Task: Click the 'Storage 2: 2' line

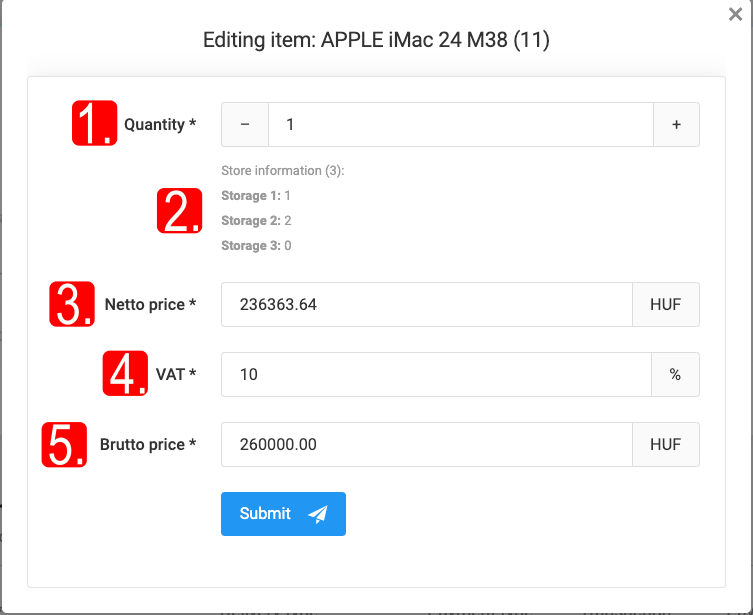Action: pos(256,220)
